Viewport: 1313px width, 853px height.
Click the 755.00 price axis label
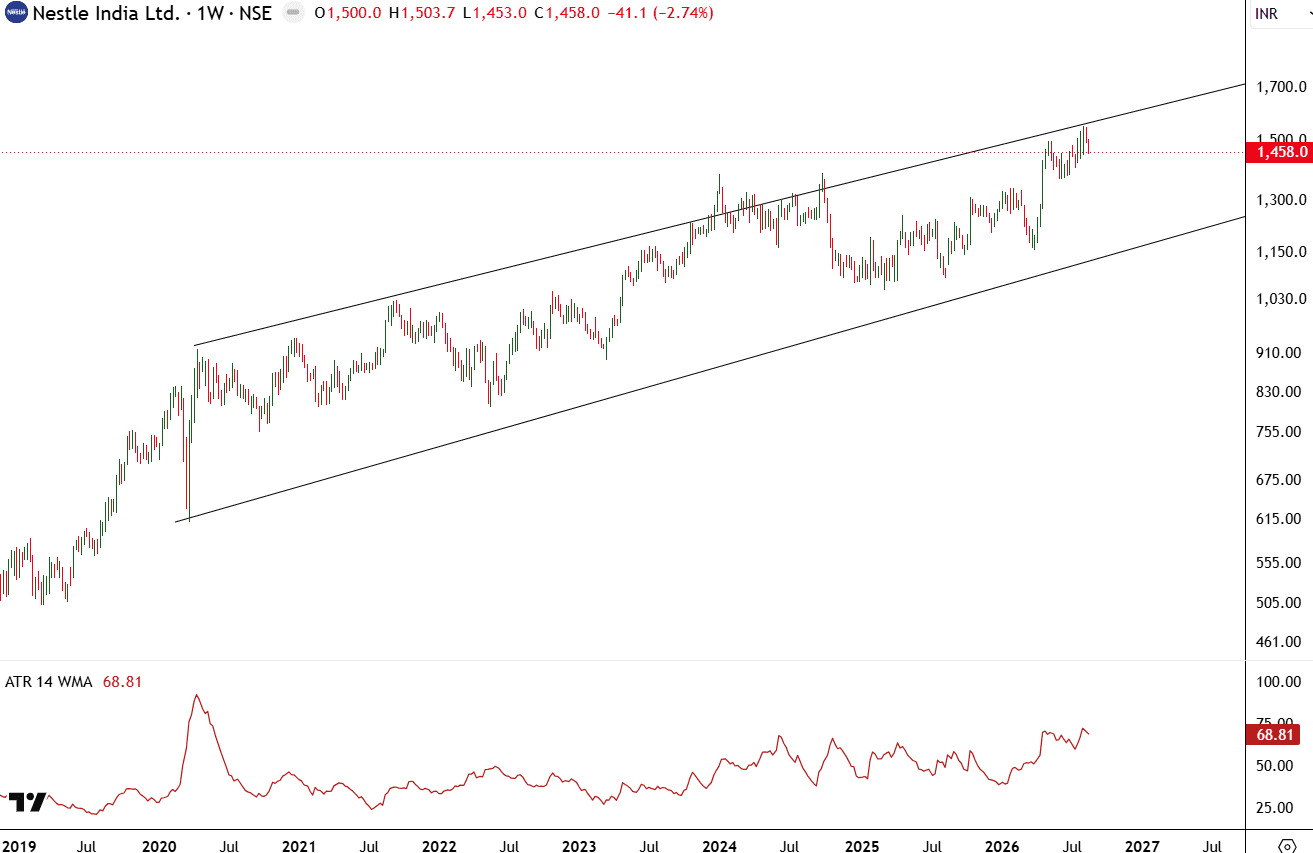(1280, 432)
